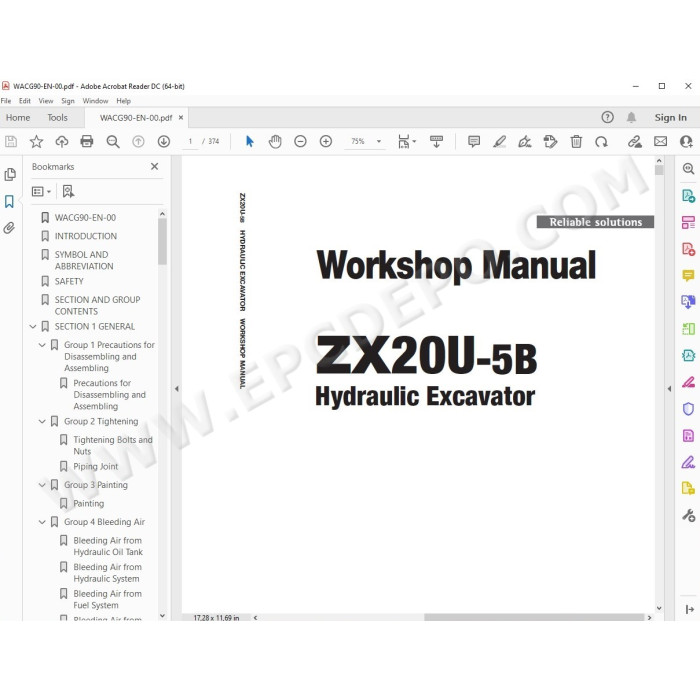Print the document with printer icon
Viewport: 700px width, 700px height.
87,142
